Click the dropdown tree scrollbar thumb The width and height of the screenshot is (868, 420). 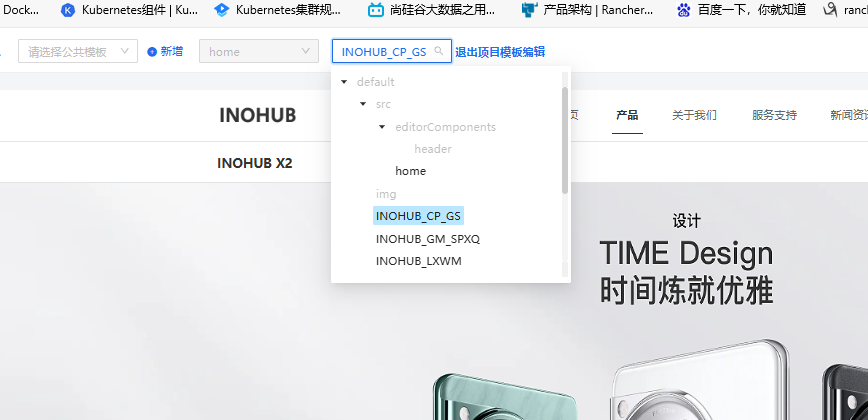[x=565, y=140]
